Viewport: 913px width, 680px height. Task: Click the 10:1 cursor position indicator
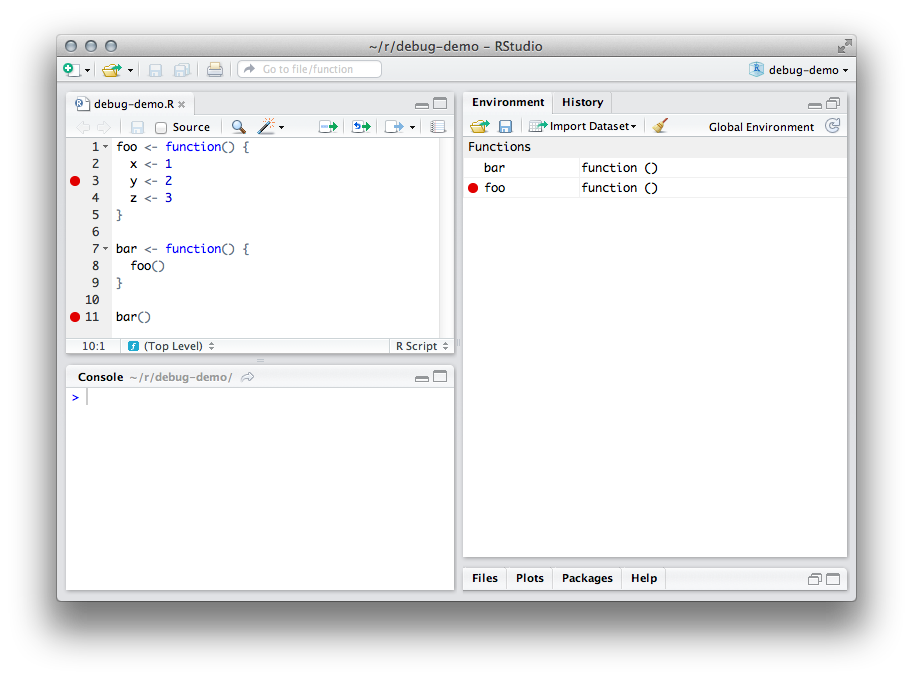pos(93,346)
